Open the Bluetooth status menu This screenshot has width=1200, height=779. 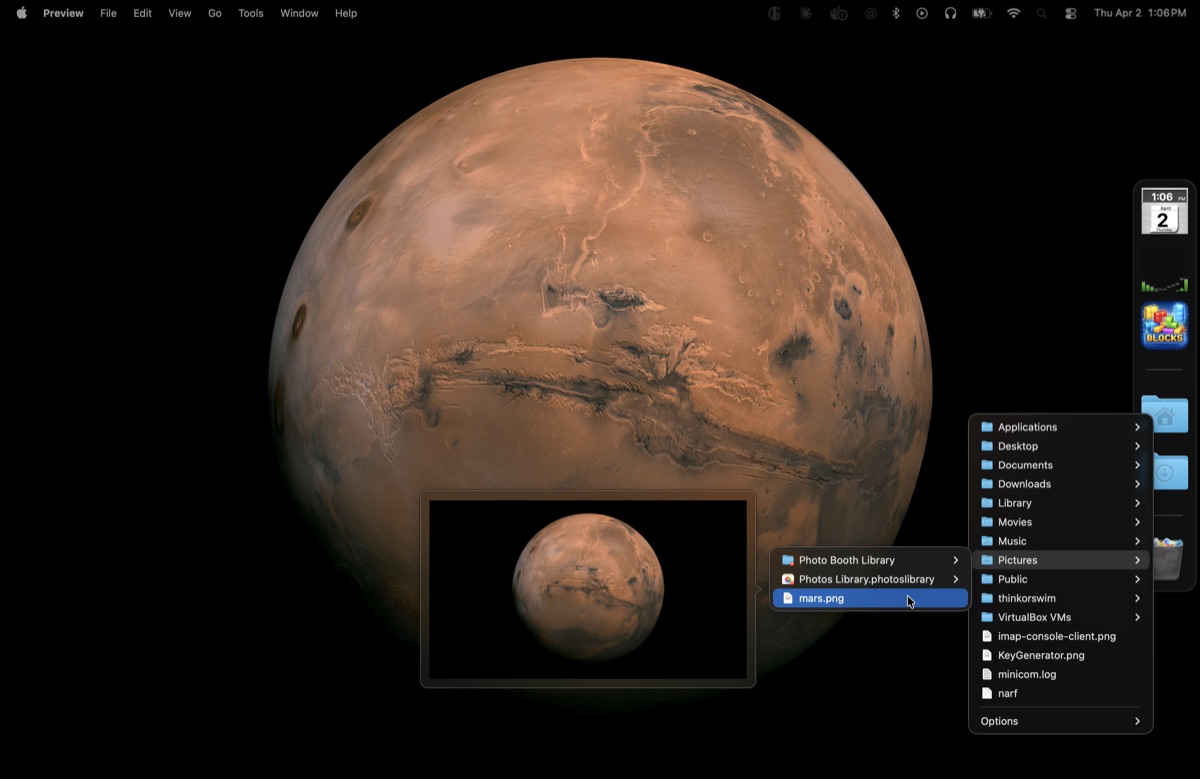[896, 13]
